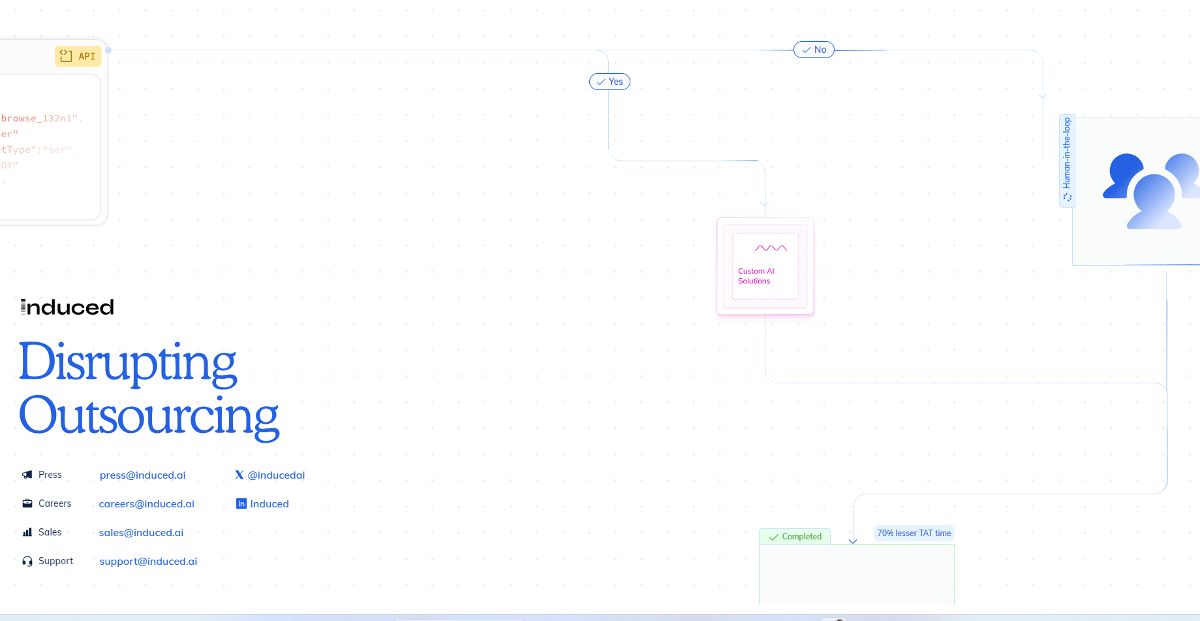Click the people illustration in the Human-in-the-loop panel
The width and height of the screenshot is (1200, 621).
1150,188
